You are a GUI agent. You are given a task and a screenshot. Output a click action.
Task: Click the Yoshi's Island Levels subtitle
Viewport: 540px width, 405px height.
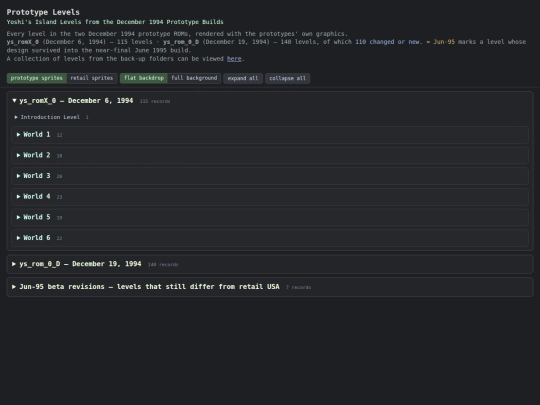point(115,22)
